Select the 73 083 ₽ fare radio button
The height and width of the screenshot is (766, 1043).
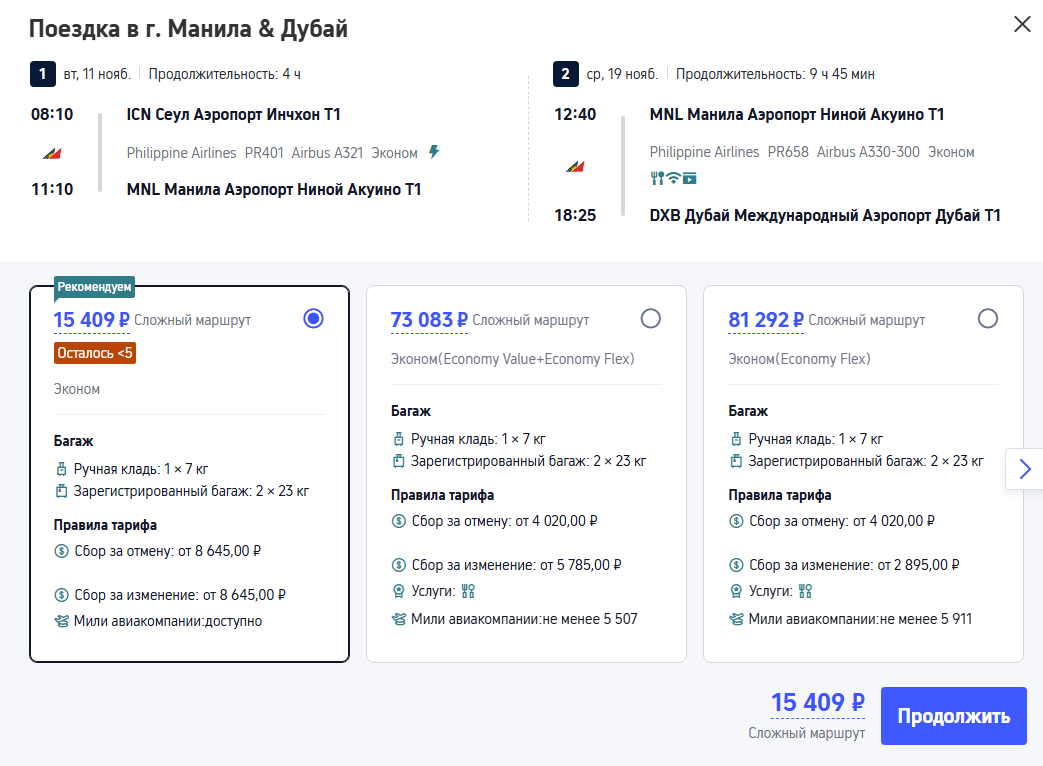point(651,319)
